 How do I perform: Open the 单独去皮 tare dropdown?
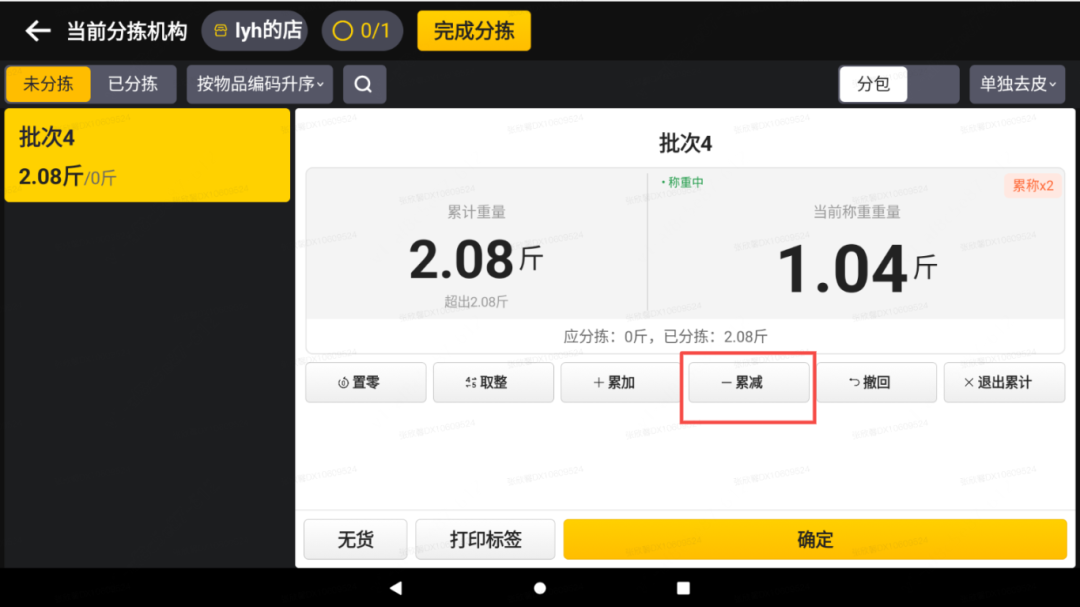tap(1017, 84)
